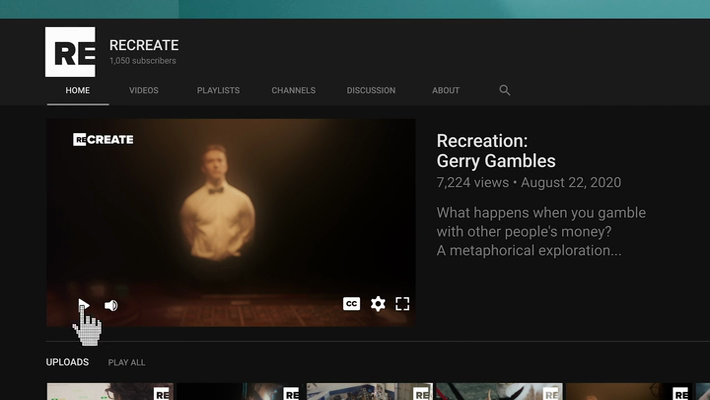The height and width of the screenshot is (400, 710).
Task: Expand the 'What happens when you gamble' description
Action: coord(541,231)
